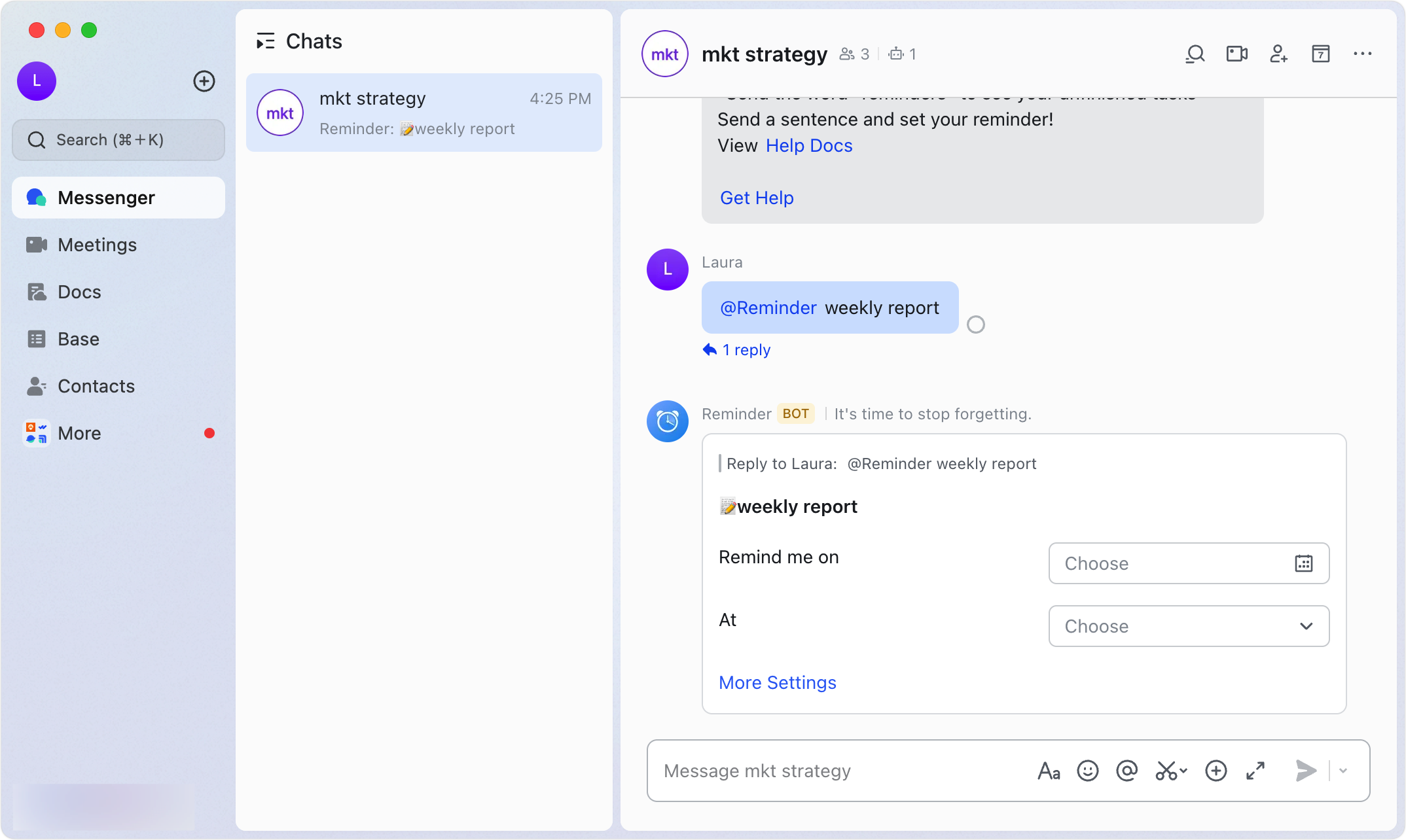Attach content using the plus icon
Viewport: 1406px width, 840px height.
pyautogui.click(x=1216, y=771)
